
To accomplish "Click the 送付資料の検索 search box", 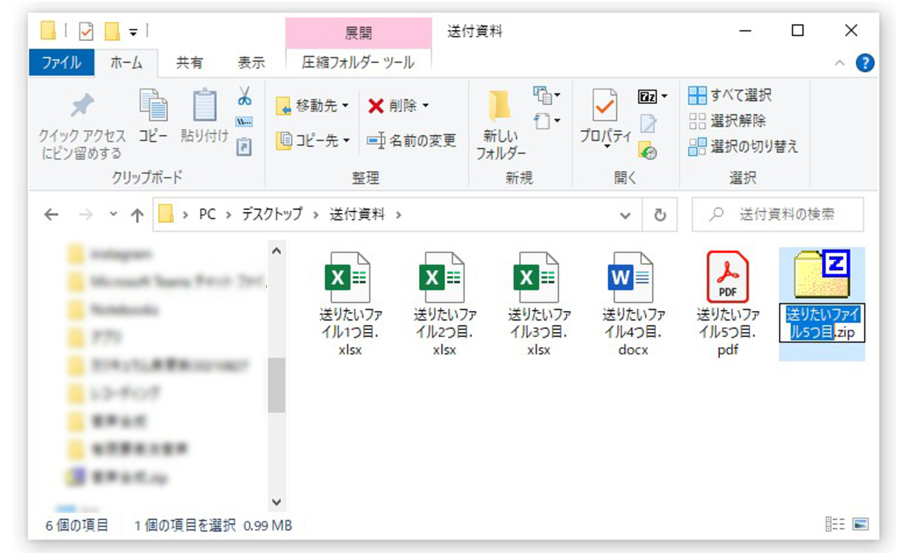I will pyautogui.click(x=778, y=214).
